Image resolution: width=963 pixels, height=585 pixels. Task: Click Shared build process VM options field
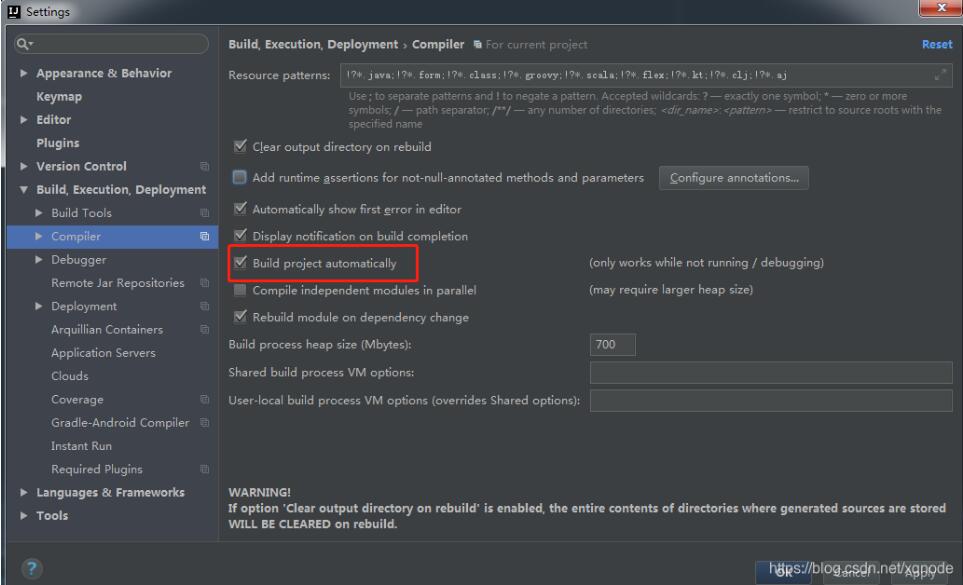pos(771,373)
